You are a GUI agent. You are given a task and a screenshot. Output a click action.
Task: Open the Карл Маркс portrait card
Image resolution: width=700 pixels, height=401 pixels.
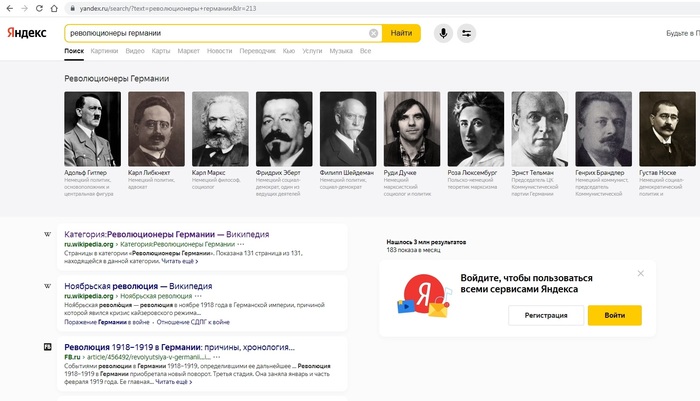pyautogui.click(x=220, y=129)
